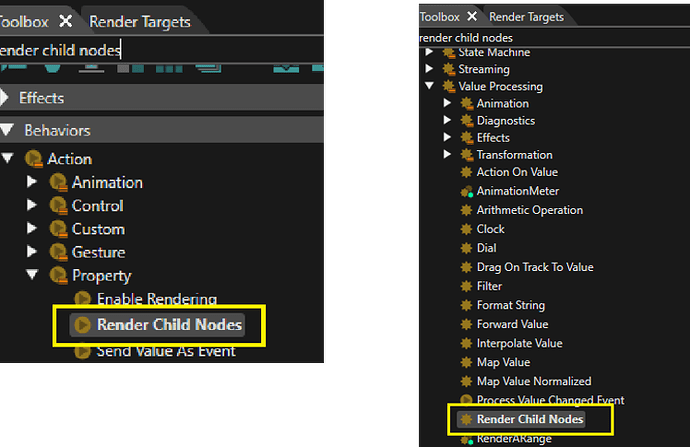Click the Clock gear icon

click(x=466, y=229)
